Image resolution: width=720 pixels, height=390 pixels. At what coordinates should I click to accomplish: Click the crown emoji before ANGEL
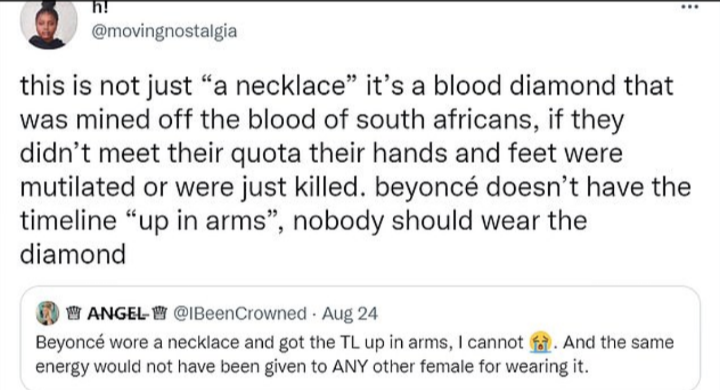click(73, 314)
